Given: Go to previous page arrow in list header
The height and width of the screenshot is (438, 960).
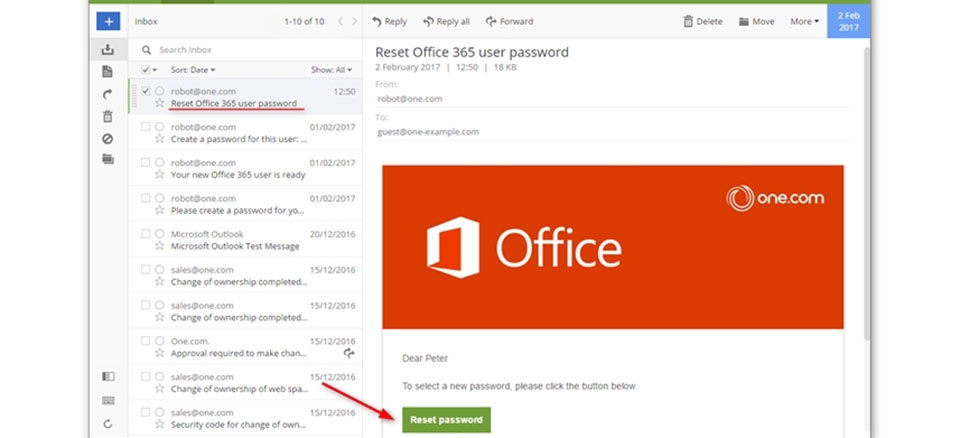Looking at the screenshot, I should click(x=341, y=21).
